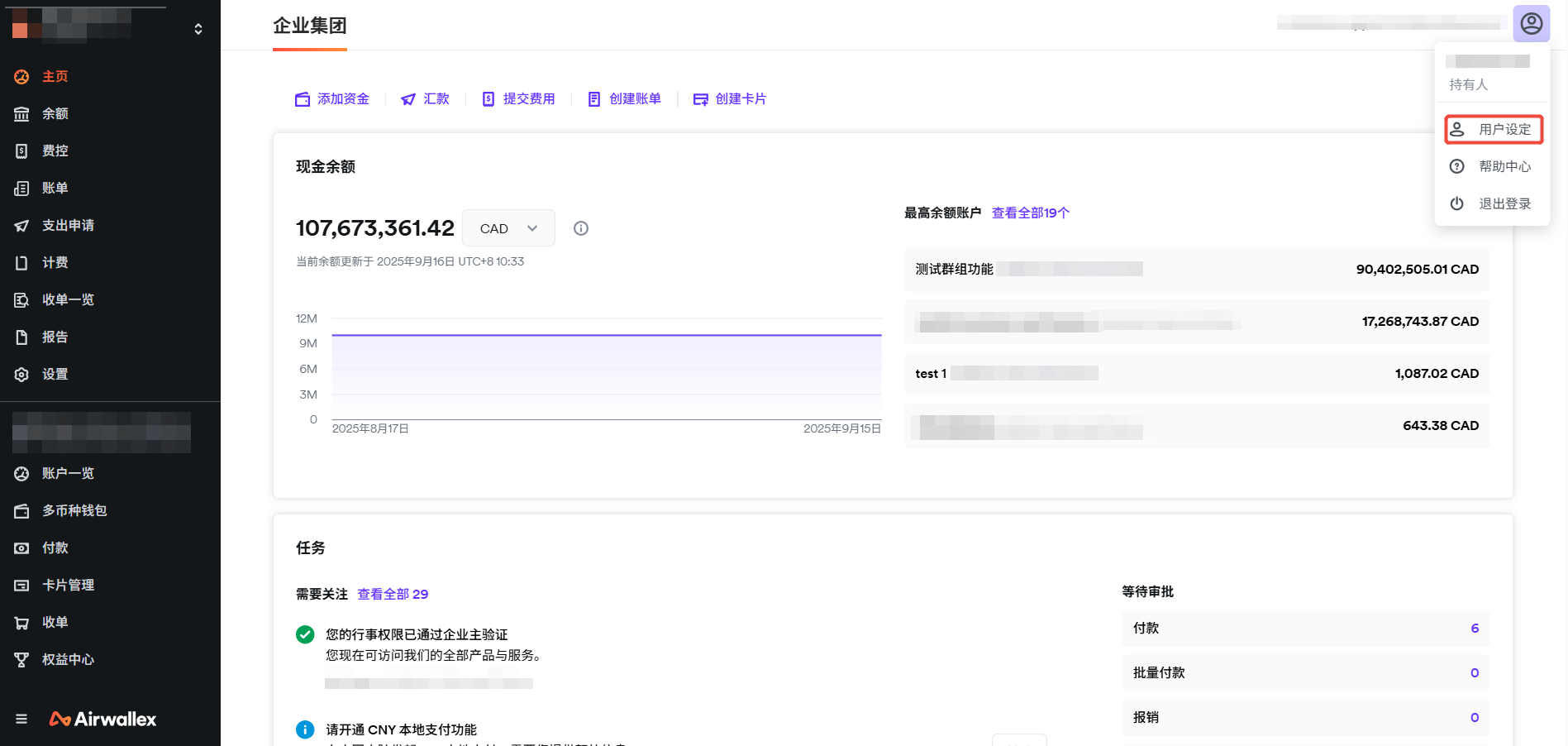Click the 退出登录 power icon
Screen dimensions: 1568x746
coord(1456,203)
